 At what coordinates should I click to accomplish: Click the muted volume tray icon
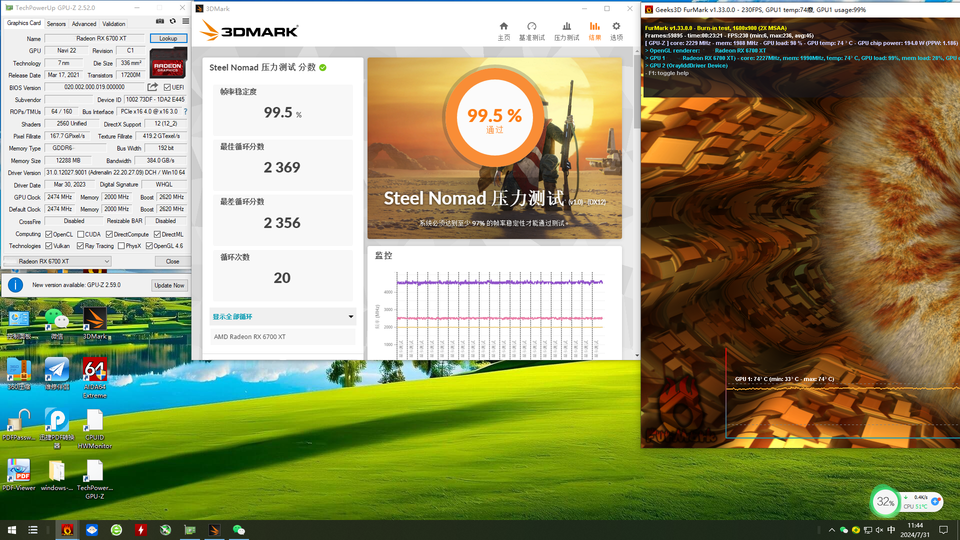[880, 530]
